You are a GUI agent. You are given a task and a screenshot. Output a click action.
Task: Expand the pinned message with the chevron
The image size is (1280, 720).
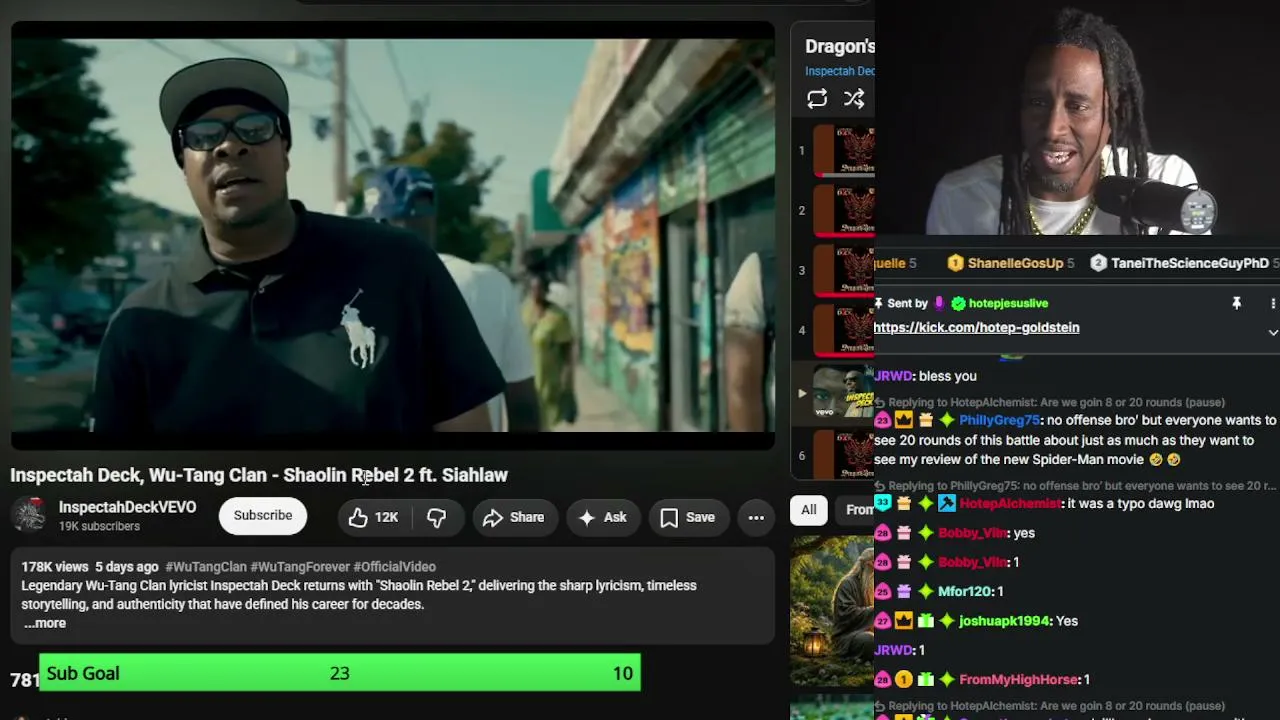(1273, 332)
